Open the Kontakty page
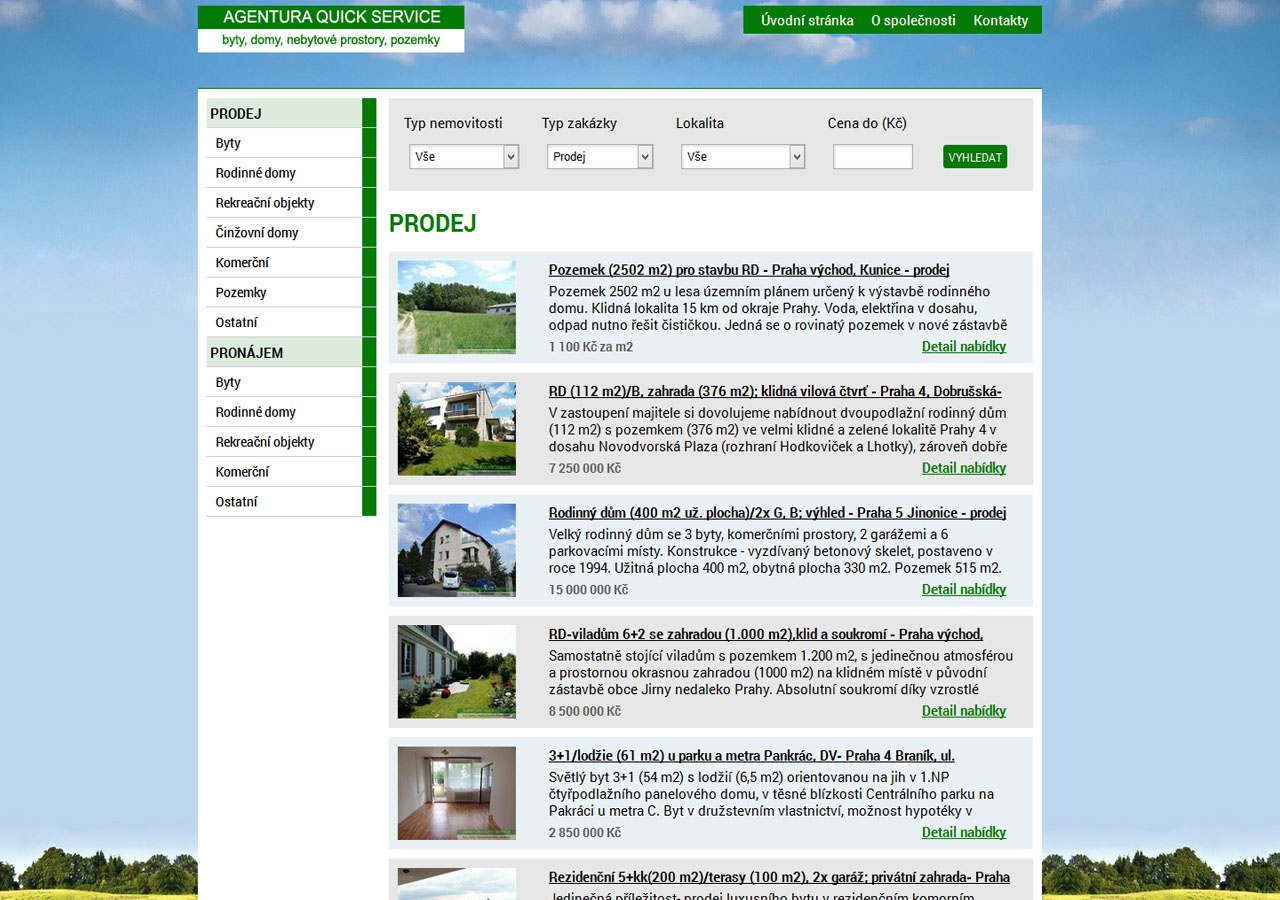Screen dimensions: 1280x900 point(1001,20)
